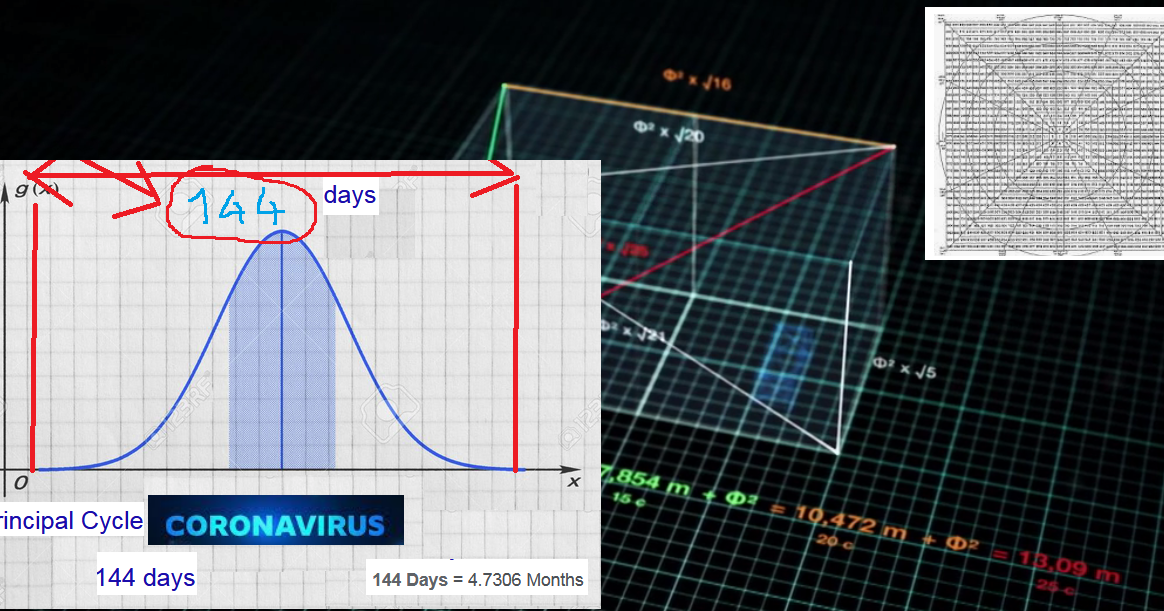Click the handwritten blue 144 number
The height and width of the screenshot is (611, 1164).
click(x=238, y=207)
